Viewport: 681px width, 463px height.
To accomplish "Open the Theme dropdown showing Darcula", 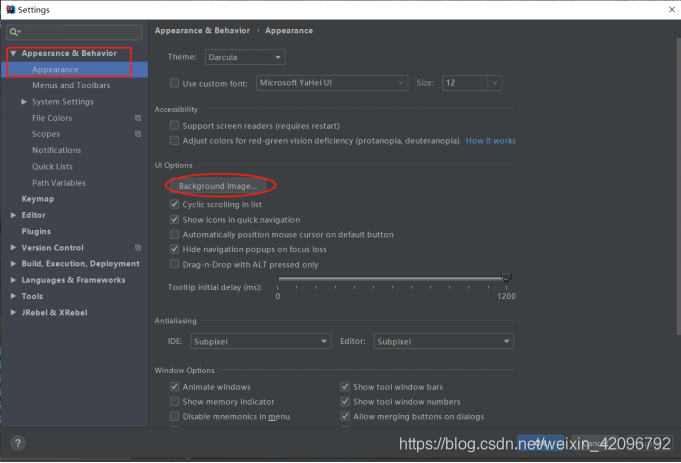I will pyautogui.click(x=245, y=57).
